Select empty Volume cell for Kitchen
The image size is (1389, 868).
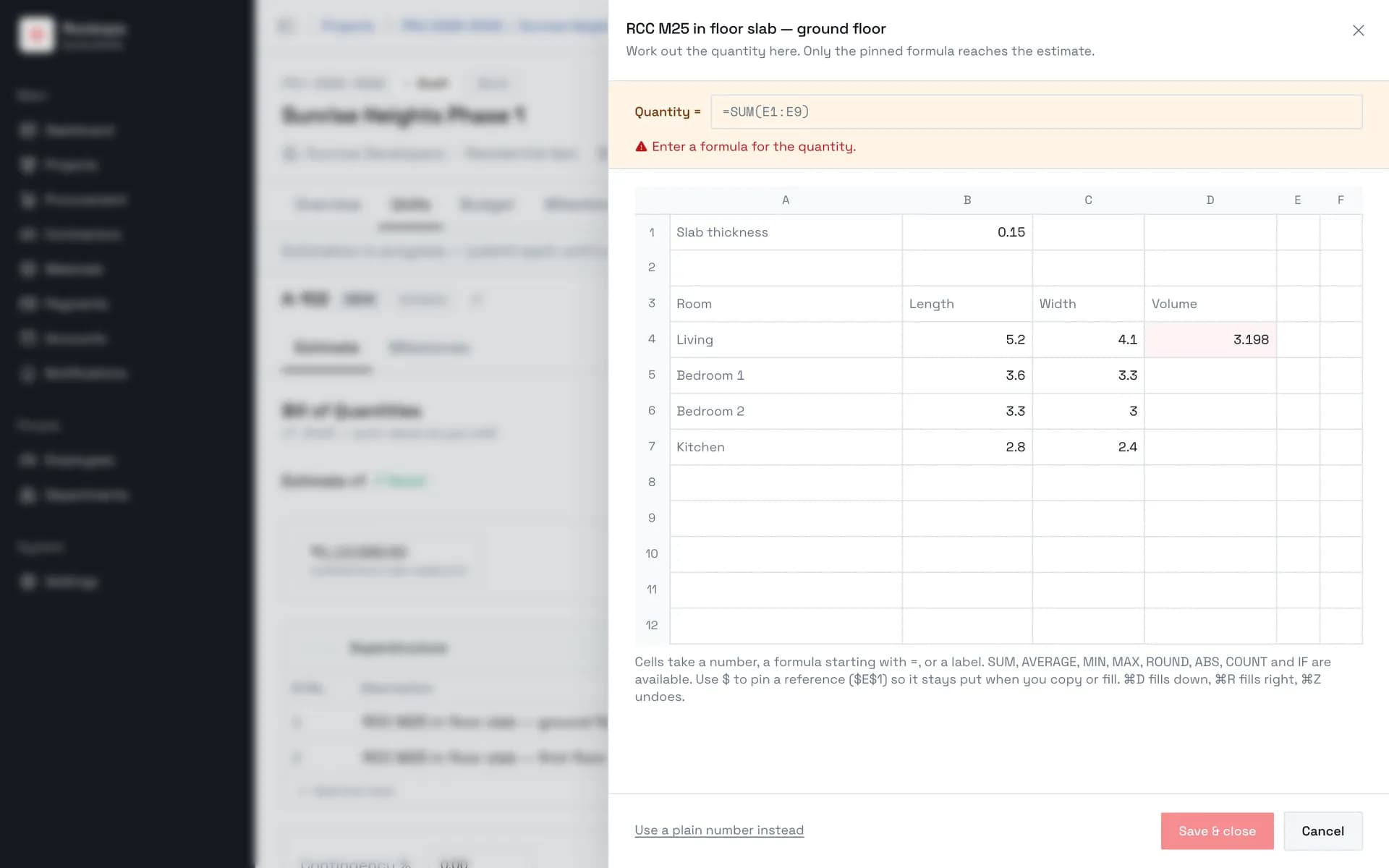(x=1210, y=447)
